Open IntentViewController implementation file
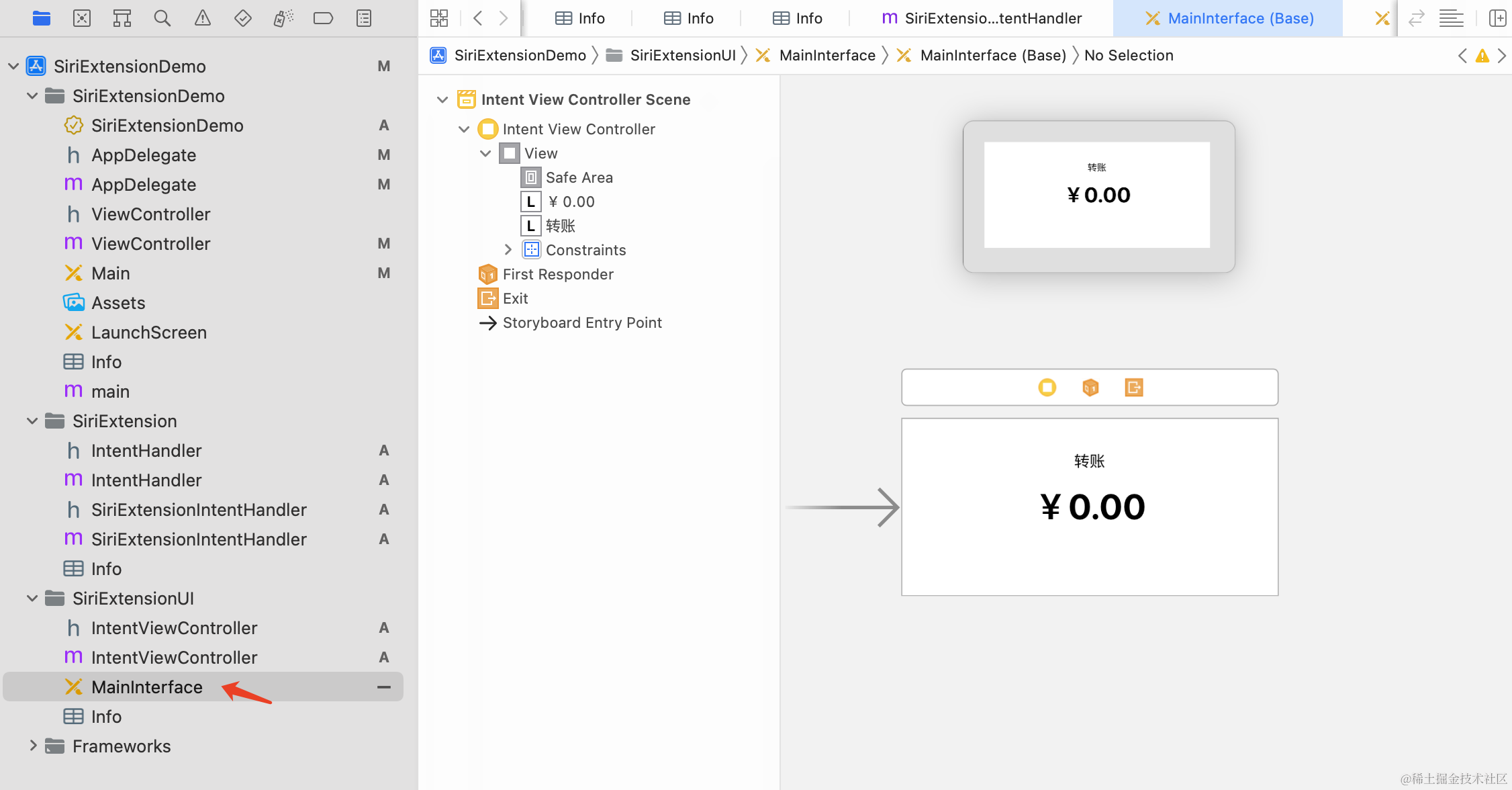Screen dimensions: 1512x790 pos(174,658)
